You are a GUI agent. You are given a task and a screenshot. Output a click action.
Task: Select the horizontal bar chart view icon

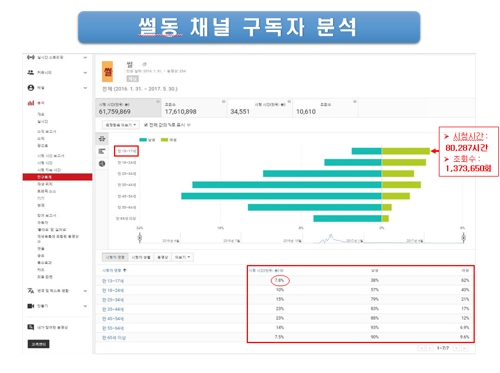[x=102, y=151]
